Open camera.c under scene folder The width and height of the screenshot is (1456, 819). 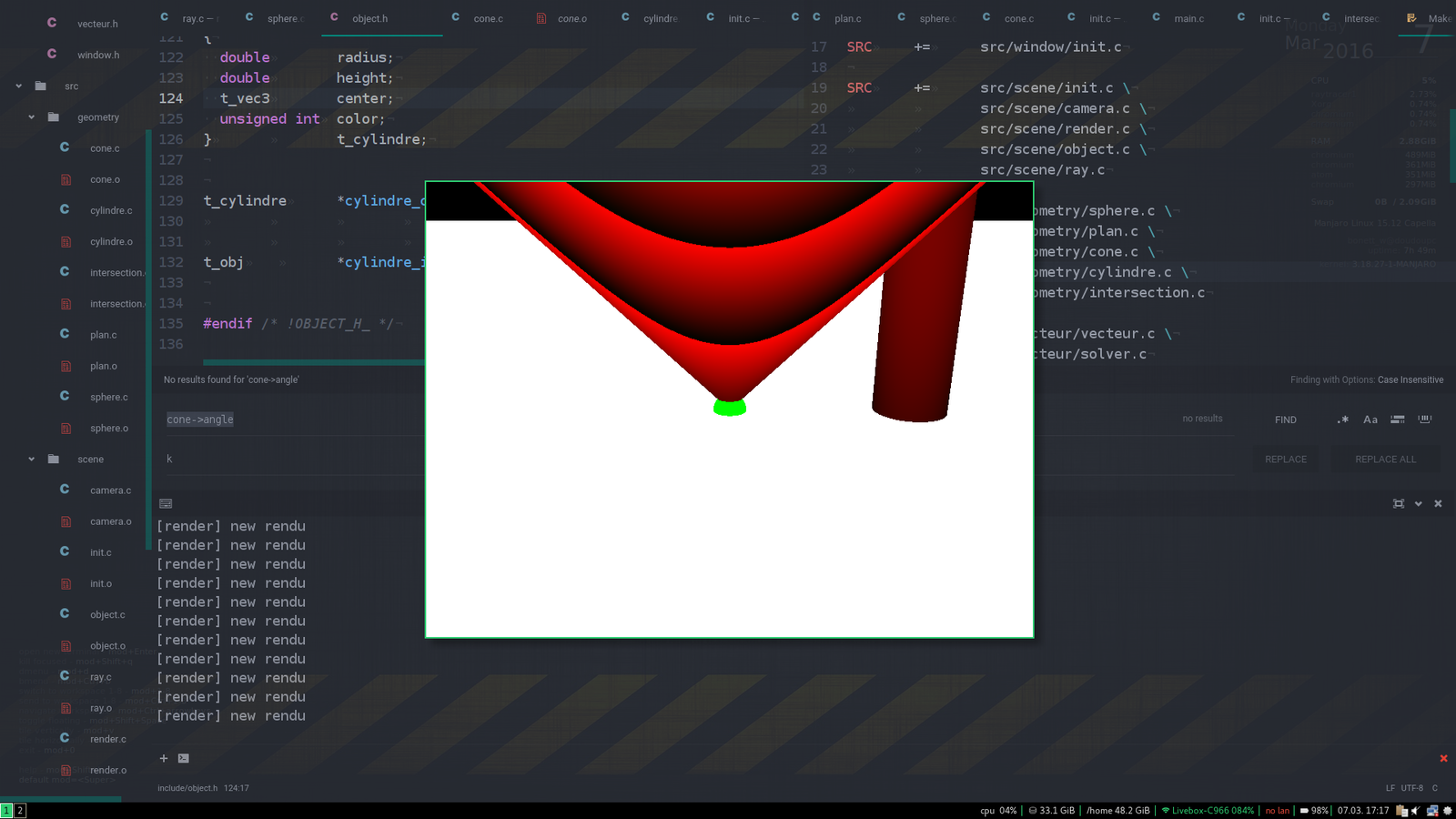(x=110, y=490)
